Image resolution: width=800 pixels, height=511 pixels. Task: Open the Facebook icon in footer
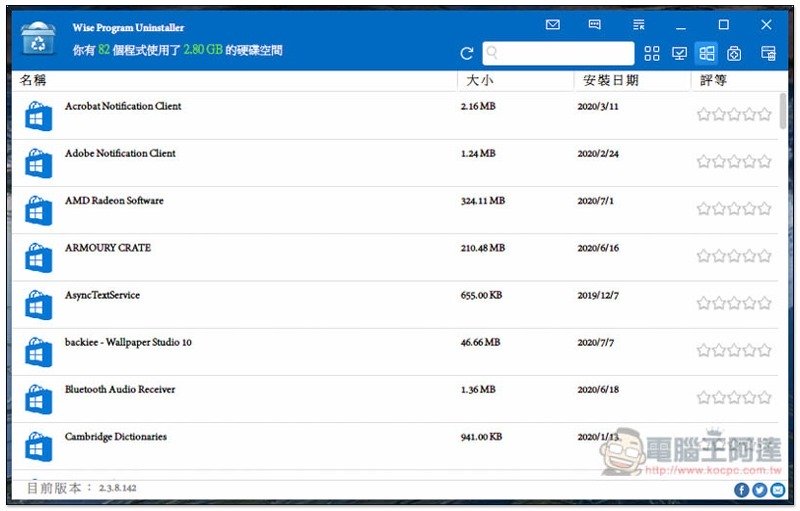741,490
